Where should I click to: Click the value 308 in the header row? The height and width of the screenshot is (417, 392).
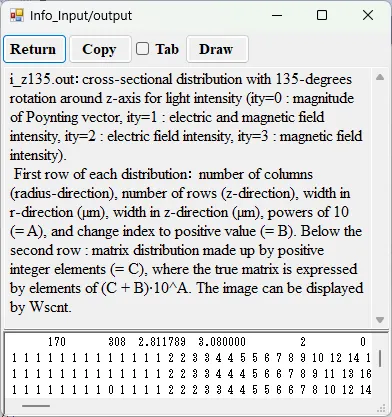[x=117, y=342]
